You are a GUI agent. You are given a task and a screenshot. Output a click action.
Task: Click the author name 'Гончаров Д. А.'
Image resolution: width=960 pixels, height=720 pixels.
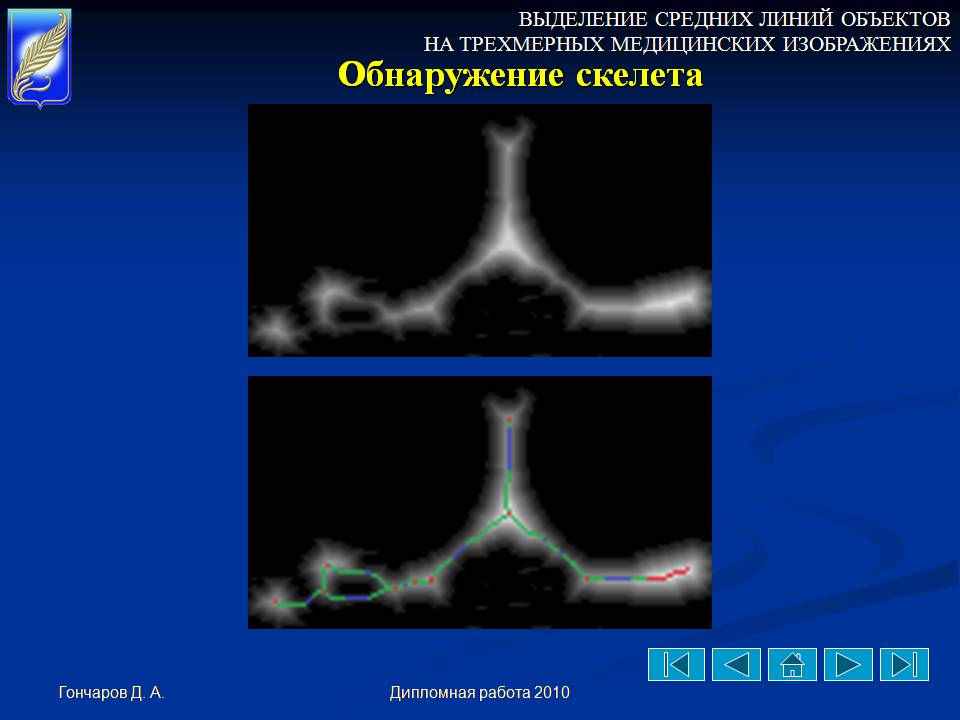(111, 692)
